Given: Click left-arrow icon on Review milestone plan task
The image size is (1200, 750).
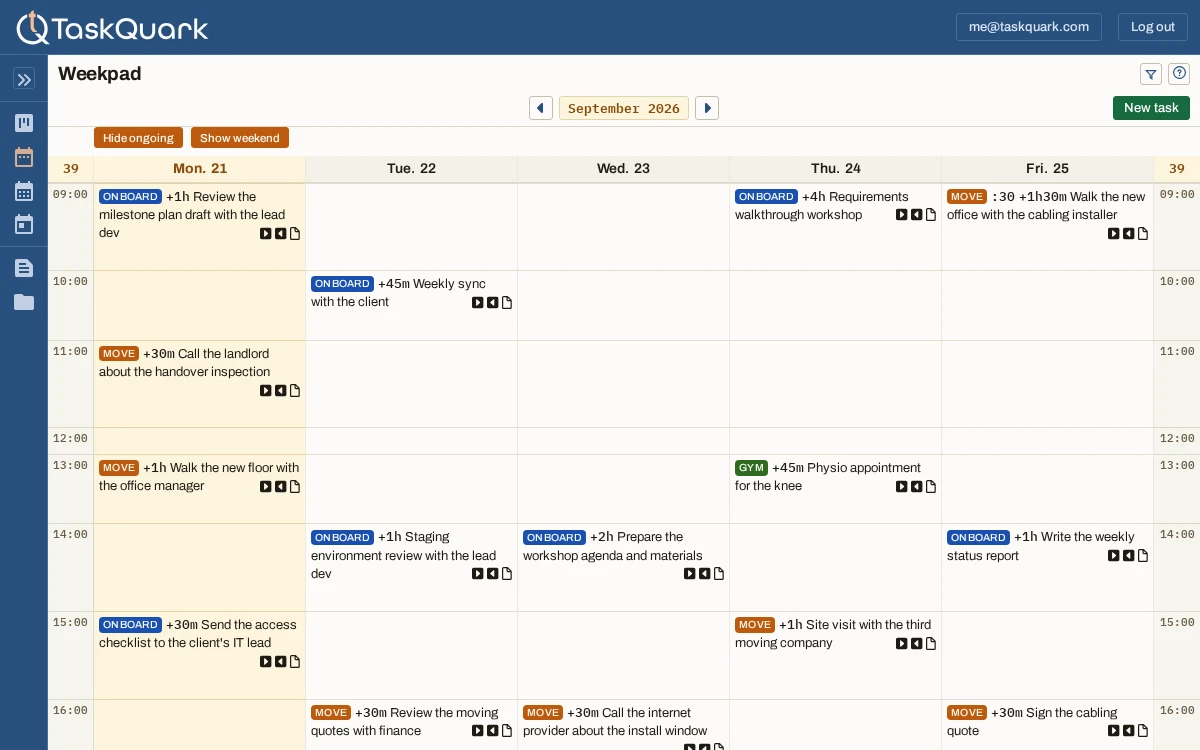Looking at the screenshot, I should pyautogui.click(x=280, y=234).
